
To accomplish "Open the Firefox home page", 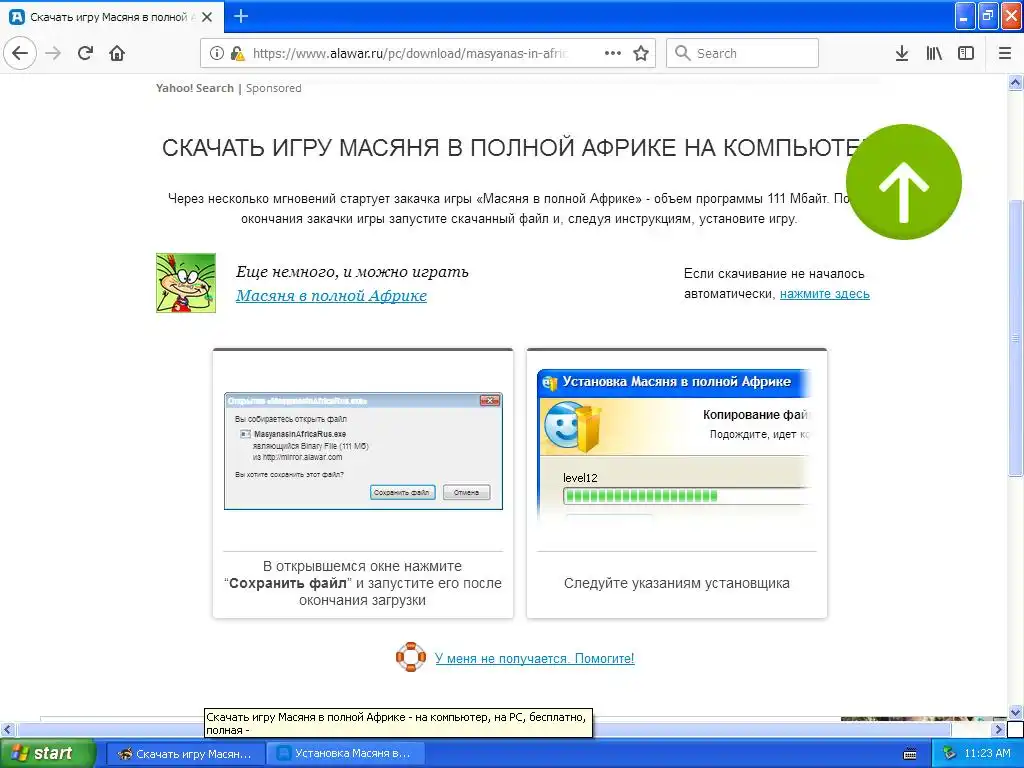I will pyautogui.click(x=117, y=54).
